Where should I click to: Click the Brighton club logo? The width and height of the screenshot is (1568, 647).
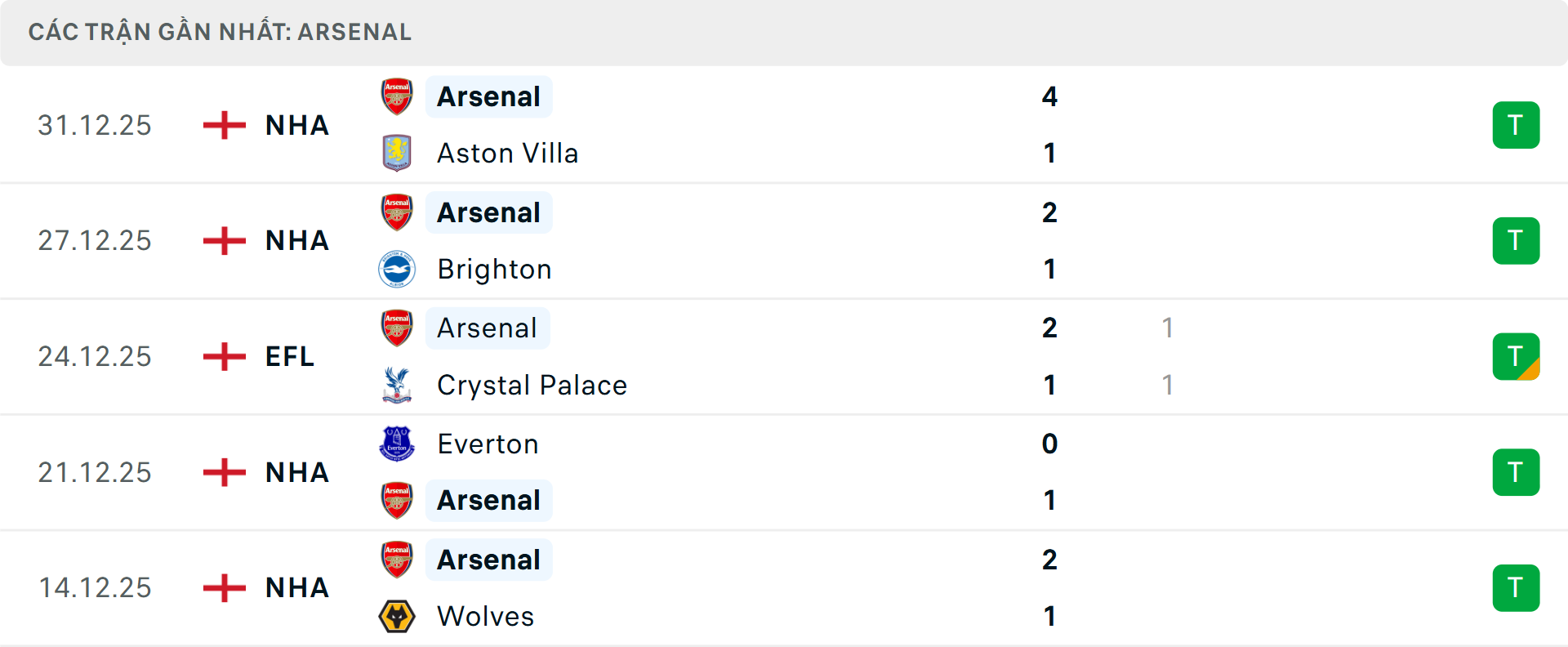(x=397, y=269)
